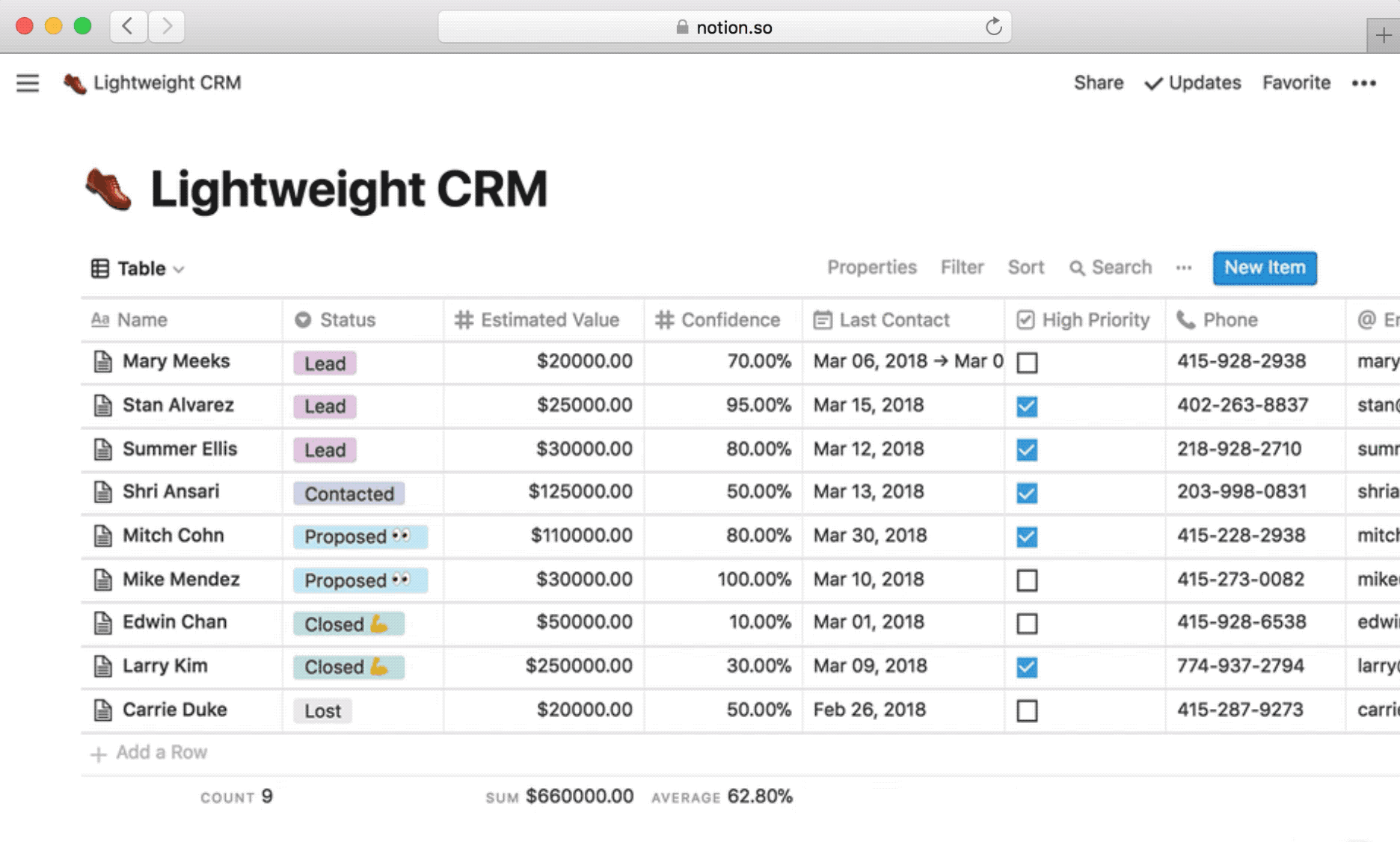Click the page icon for Carrie Duke
1400x842 pixels.
(102, 710)
